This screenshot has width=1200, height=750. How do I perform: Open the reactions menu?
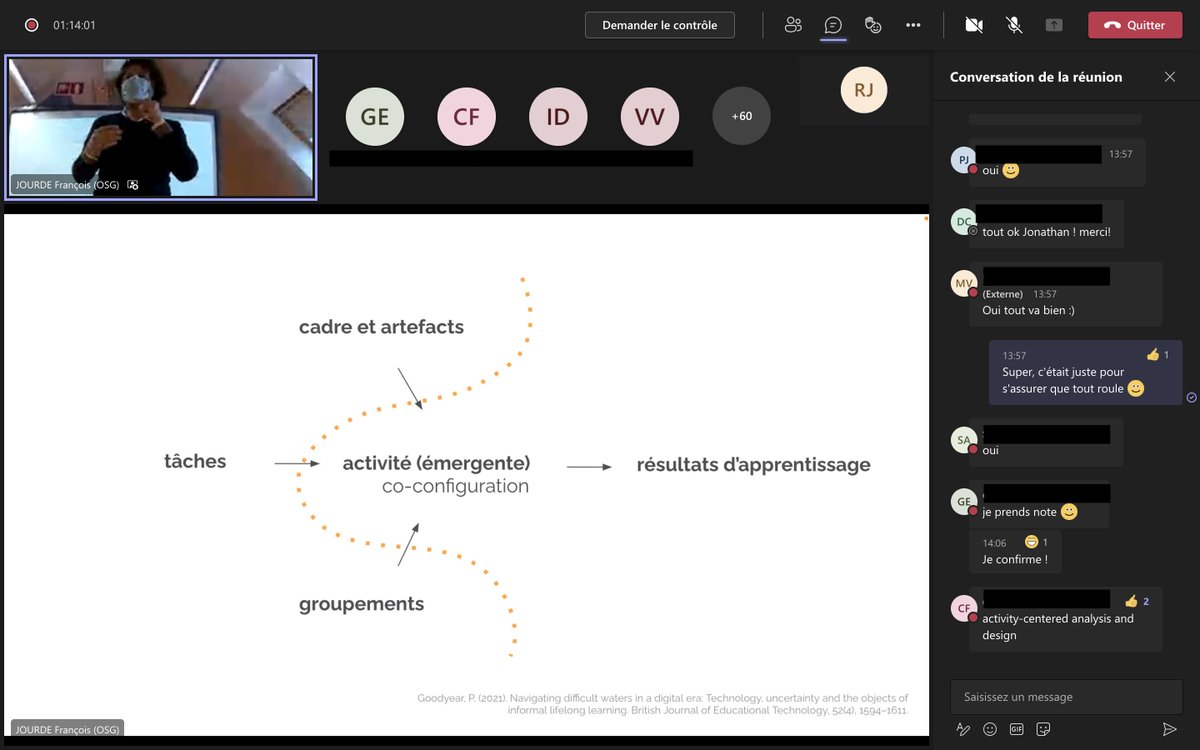[873, 25]
